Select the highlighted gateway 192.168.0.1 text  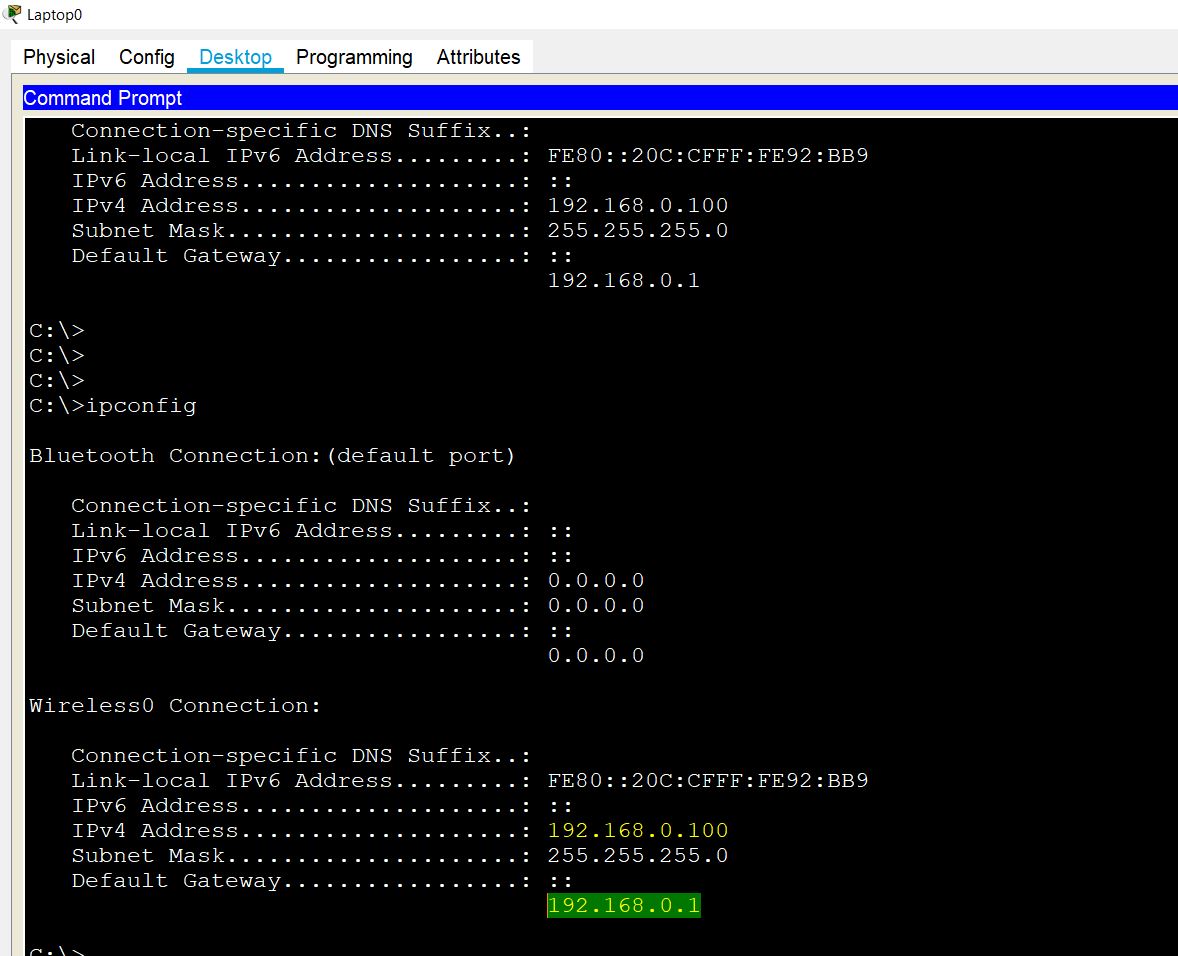tap(623, 904)
